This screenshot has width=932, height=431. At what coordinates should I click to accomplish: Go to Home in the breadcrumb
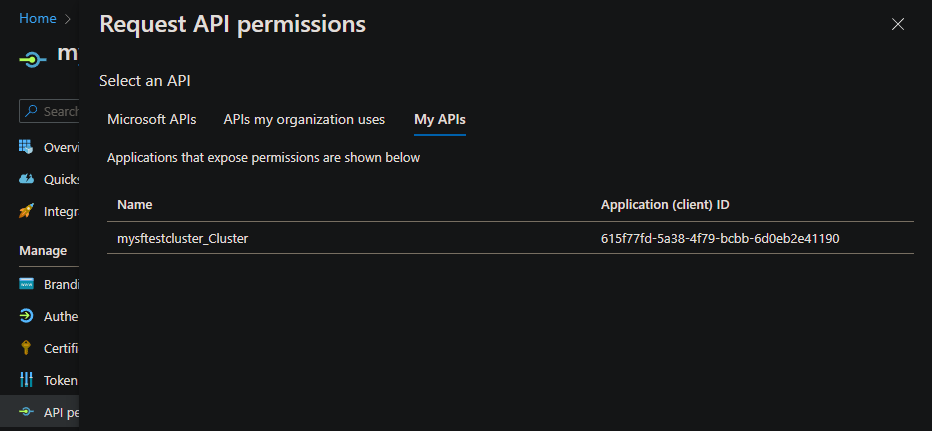click(x=38, y=18)
